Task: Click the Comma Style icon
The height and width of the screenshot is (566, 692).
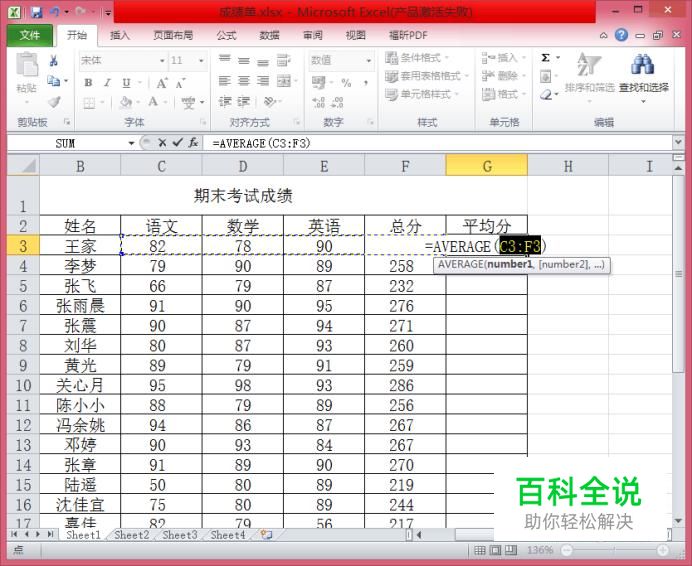Action: click(x=366, y=83)
